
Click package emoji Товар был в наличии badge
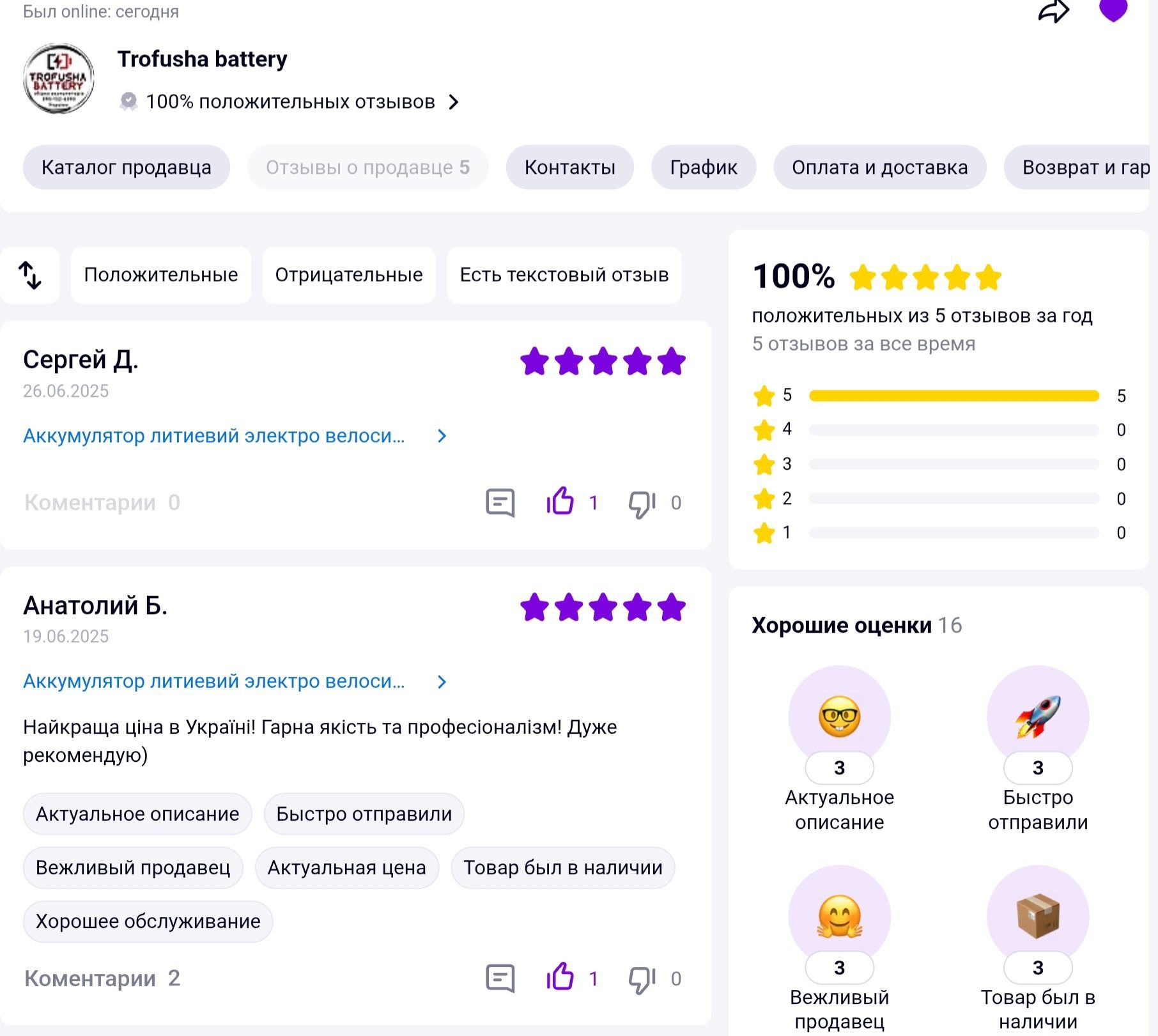click(x=1038, y=916)
